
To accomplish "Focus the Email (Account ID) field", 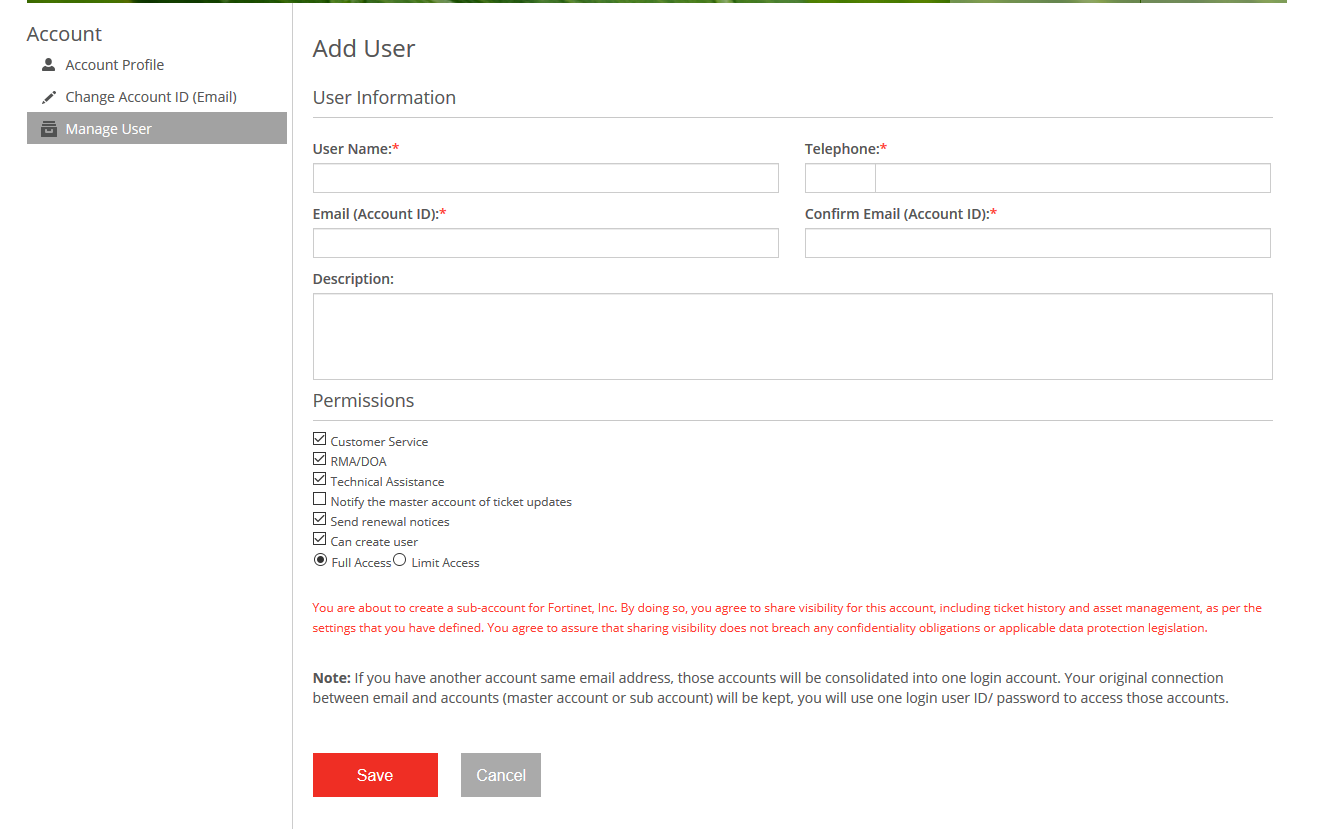I will pos(545,242).
